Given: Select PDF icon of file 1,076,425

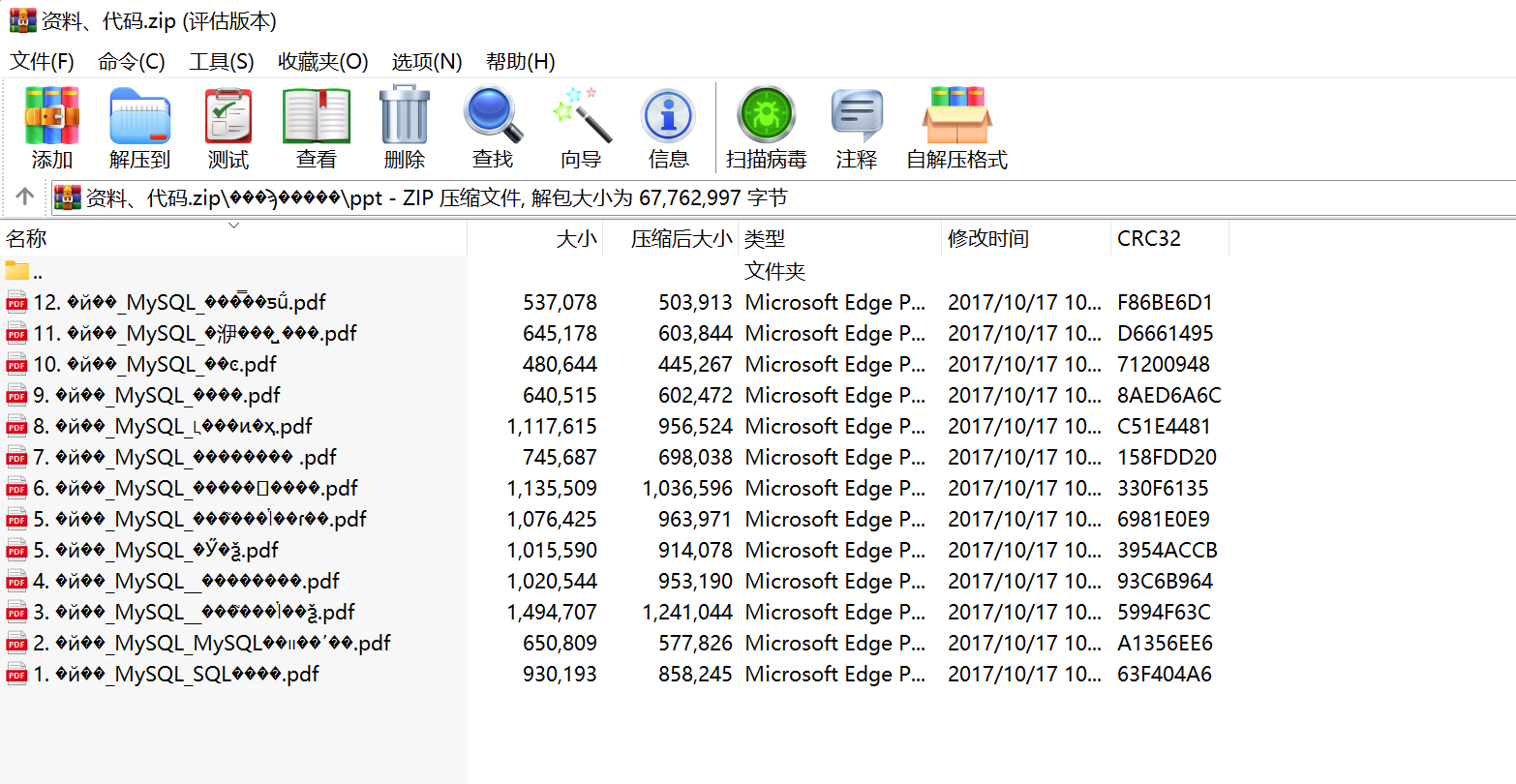Looking at the screenshot, I should [16, 519].
